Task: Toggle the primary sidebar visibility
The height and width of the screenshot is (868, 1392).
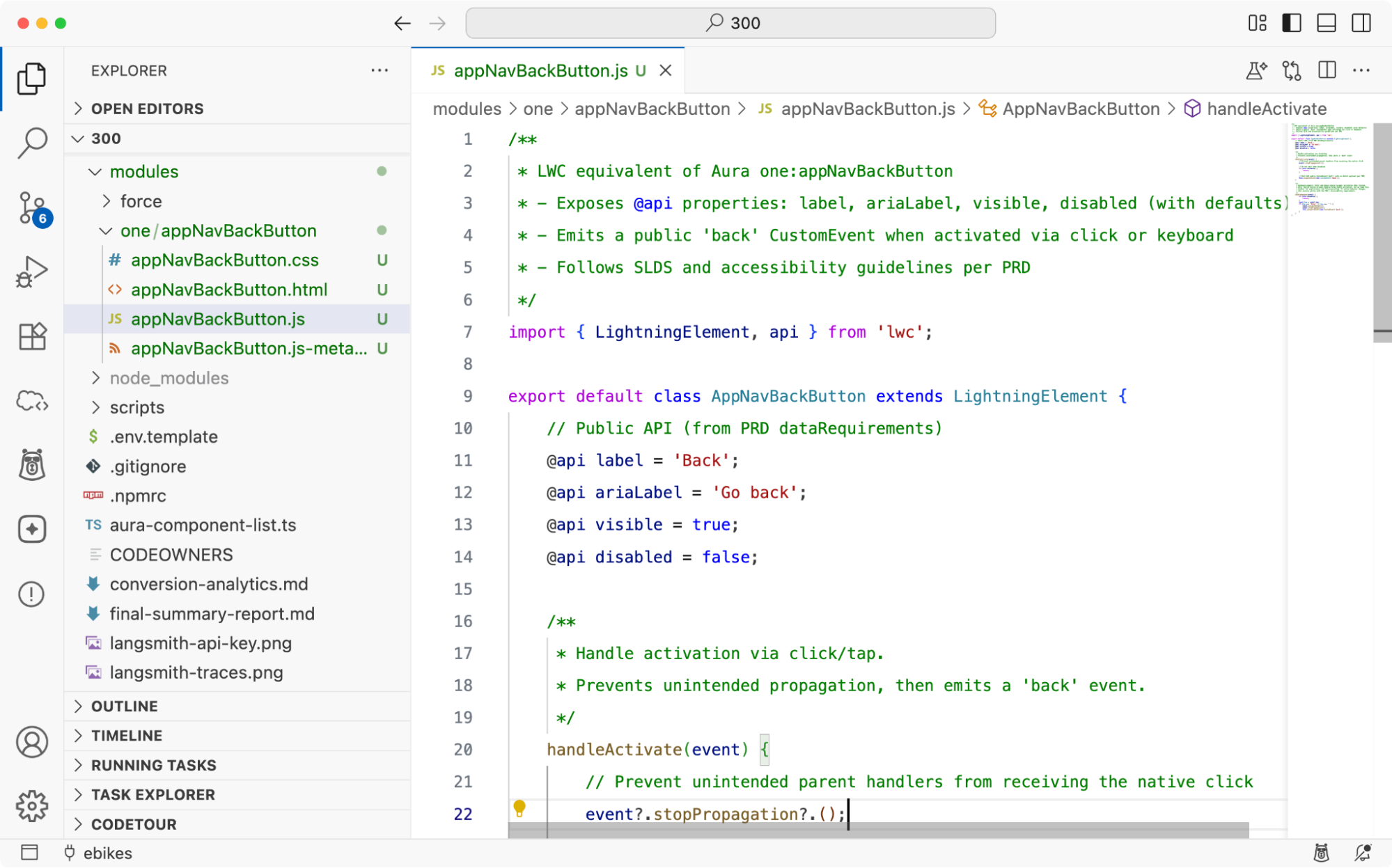Action: 1292,23
